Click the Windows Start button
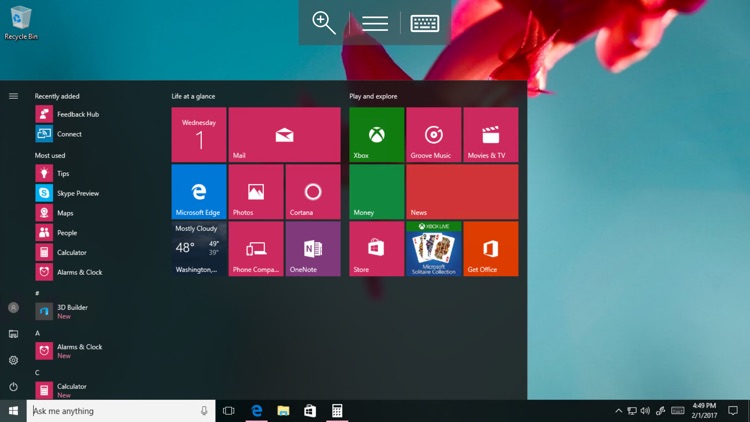This screenshot has height=422, width=750. click(x=13, y=411)
